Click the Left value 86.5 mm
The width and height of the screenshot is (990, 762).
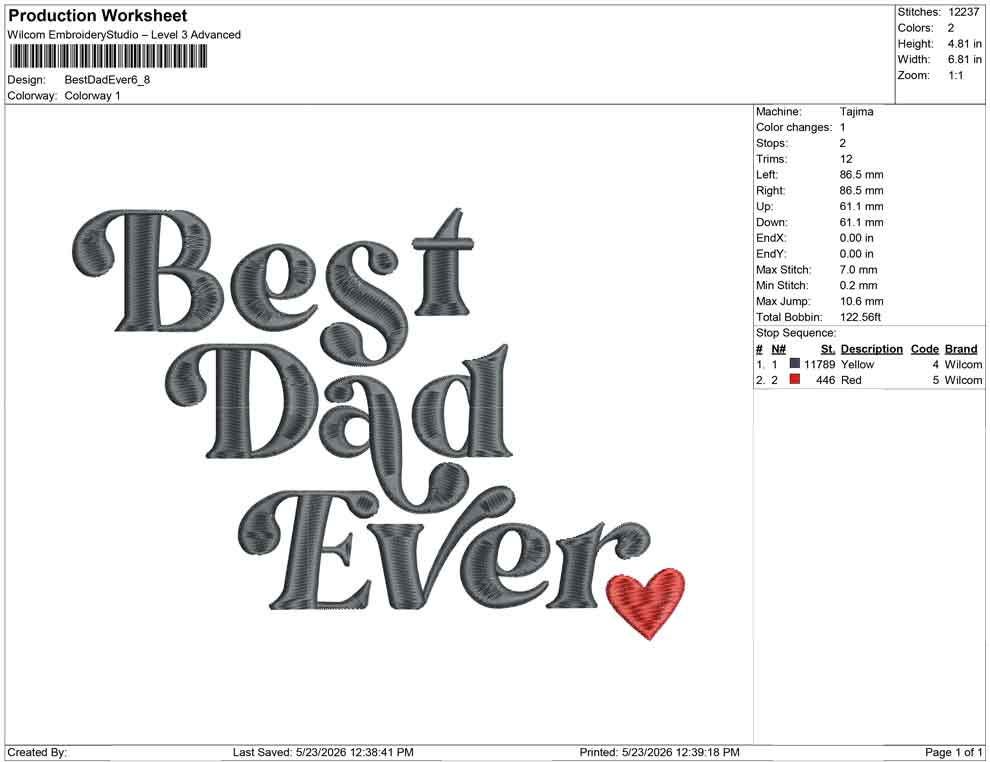[861, 175]
